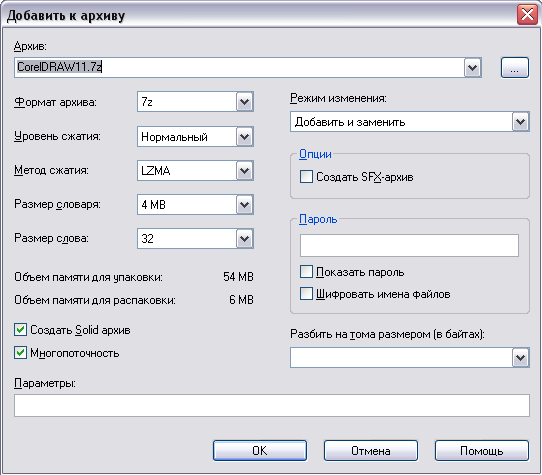
Task: Click the Объем памяти для распаковки label
Action: click(95, 300)
